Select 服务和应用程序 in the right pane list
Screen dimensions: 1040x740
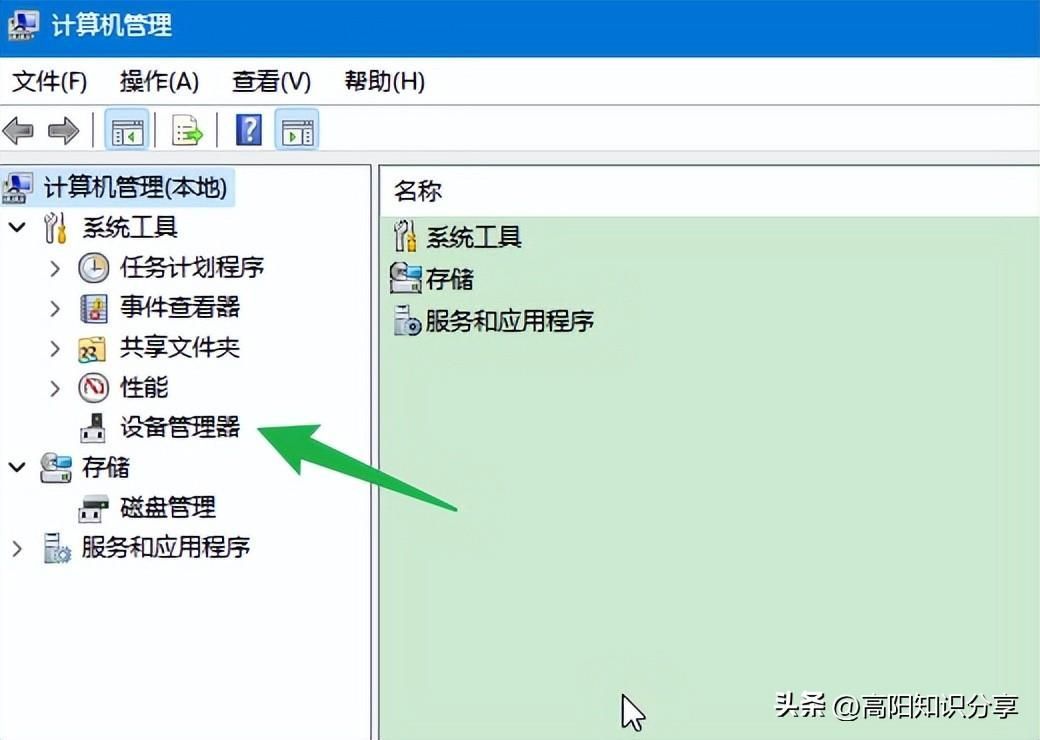click(493, 321)
